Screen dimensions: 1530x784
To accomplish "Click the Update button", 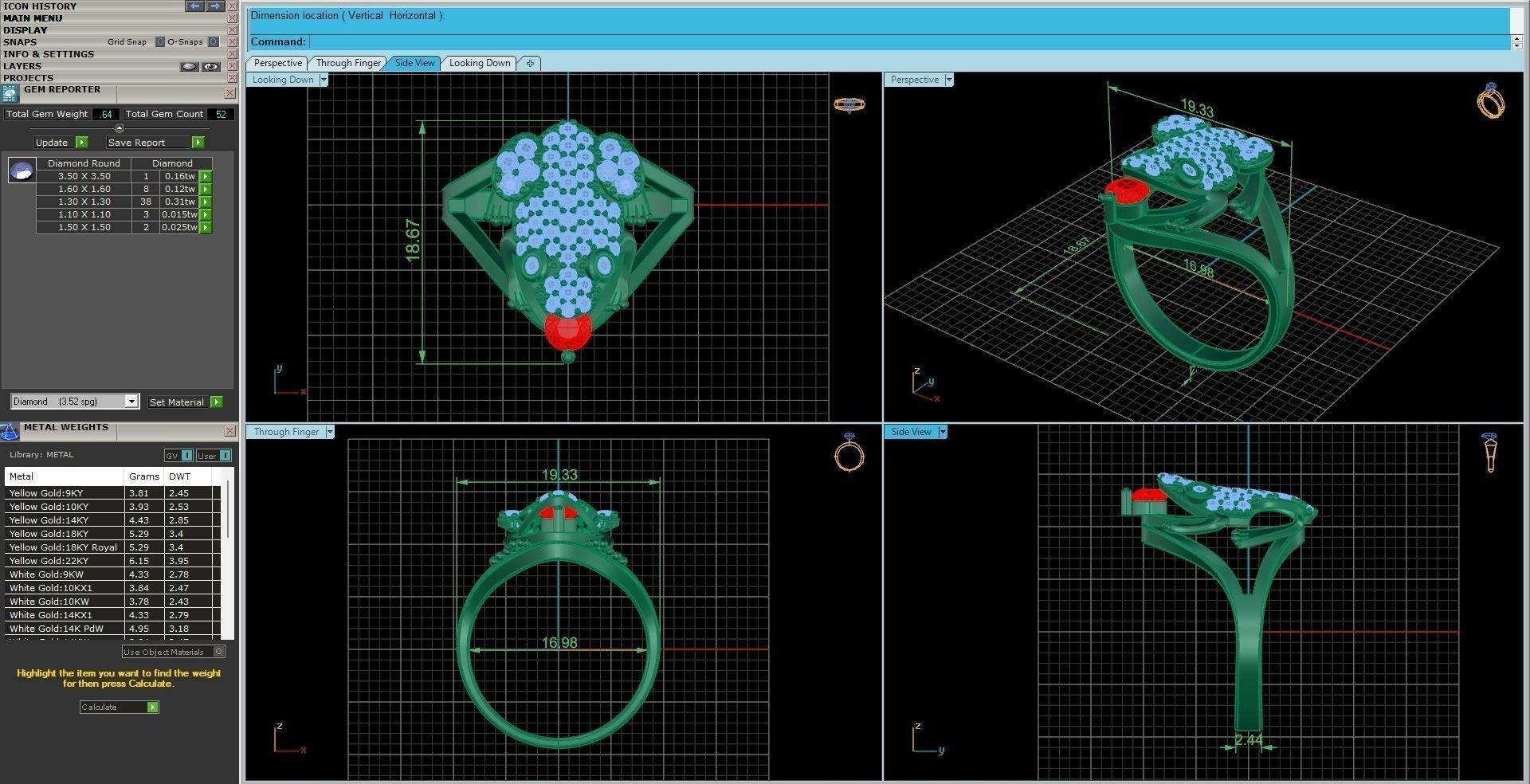I will 52,143.
